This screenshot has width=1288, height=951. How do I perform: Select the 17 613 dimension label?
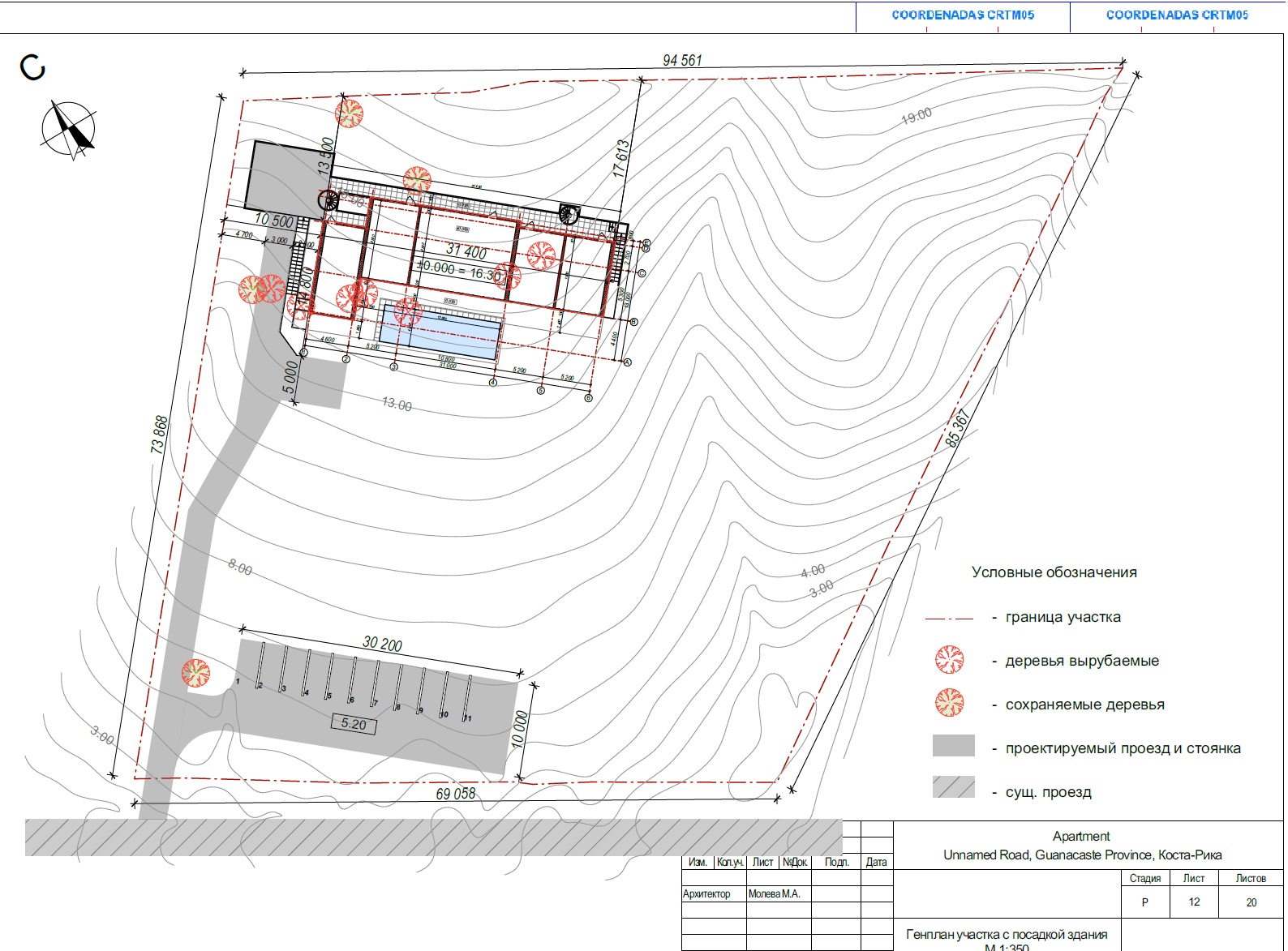[x=620, y=159]
